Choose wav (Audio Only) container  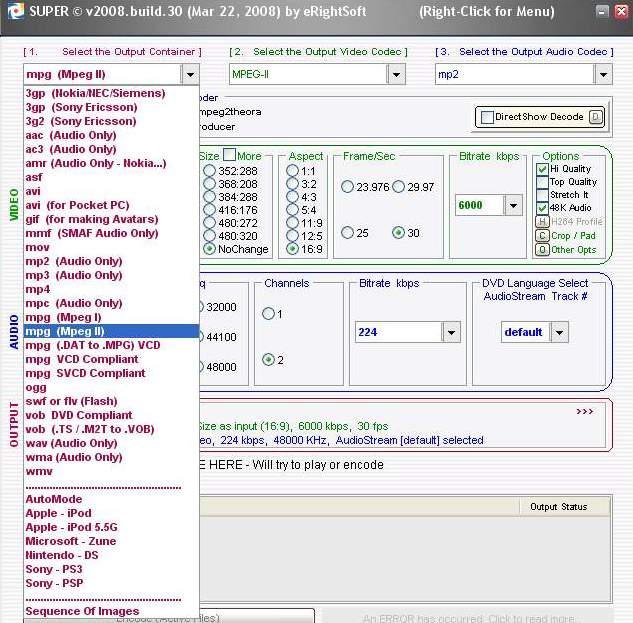(111, 443)
